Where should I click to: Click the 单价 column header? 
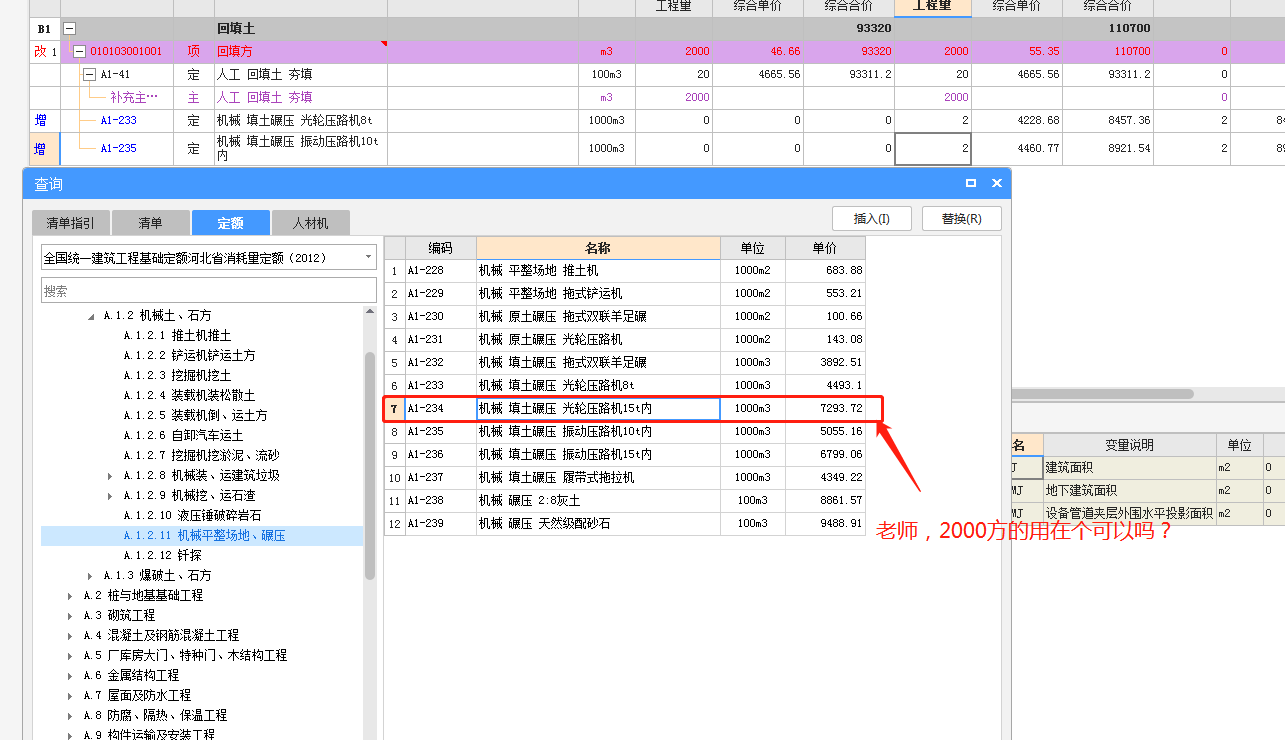click(x=825, y=248)
